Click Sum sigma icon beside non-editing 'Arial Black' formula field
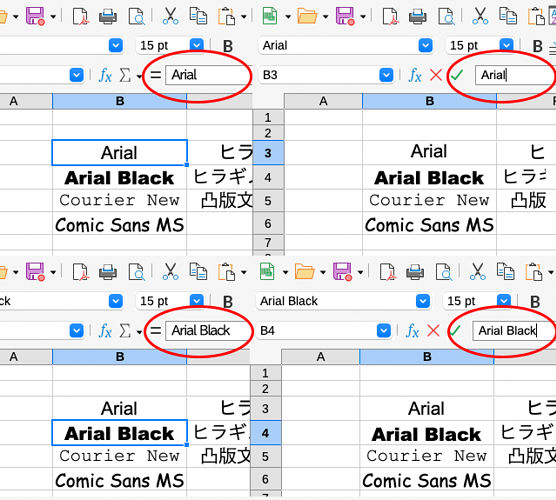Image resolution: width=556 pixels, height=500 pixels. (125, 331)
